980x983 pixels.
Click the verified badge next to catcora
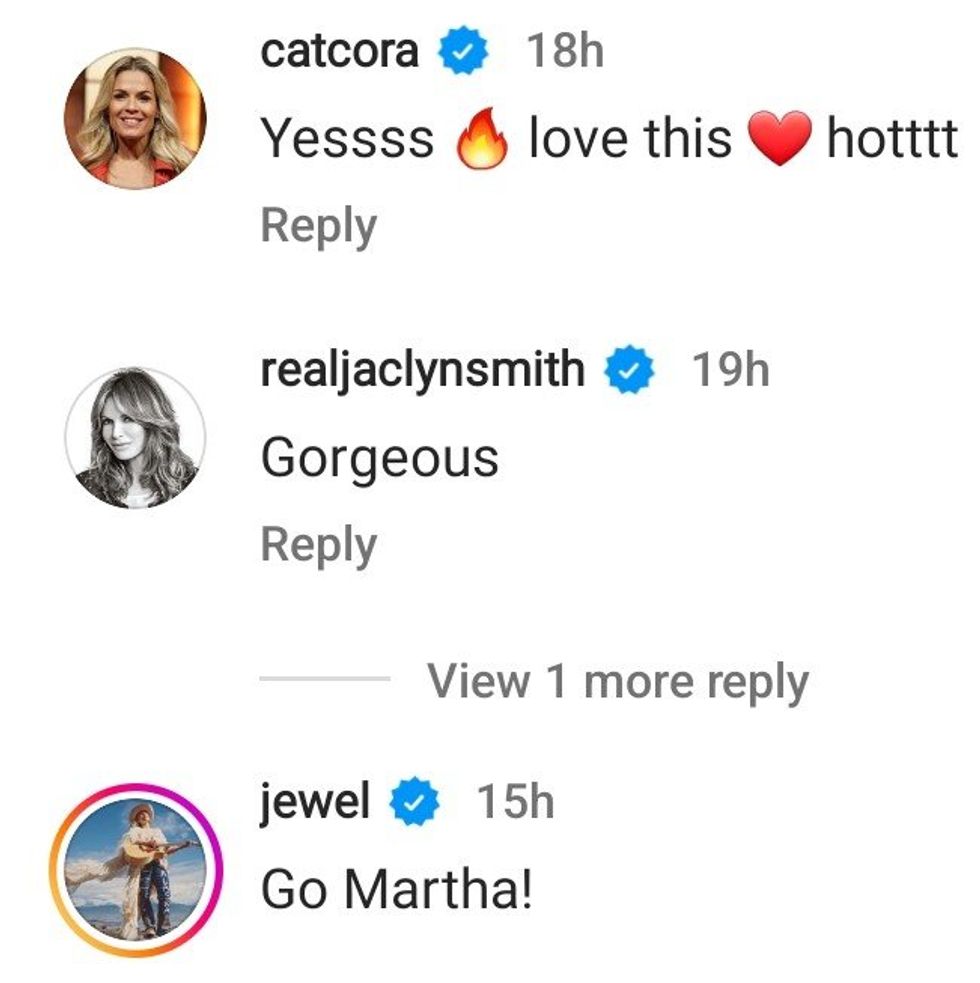(462, 51)
